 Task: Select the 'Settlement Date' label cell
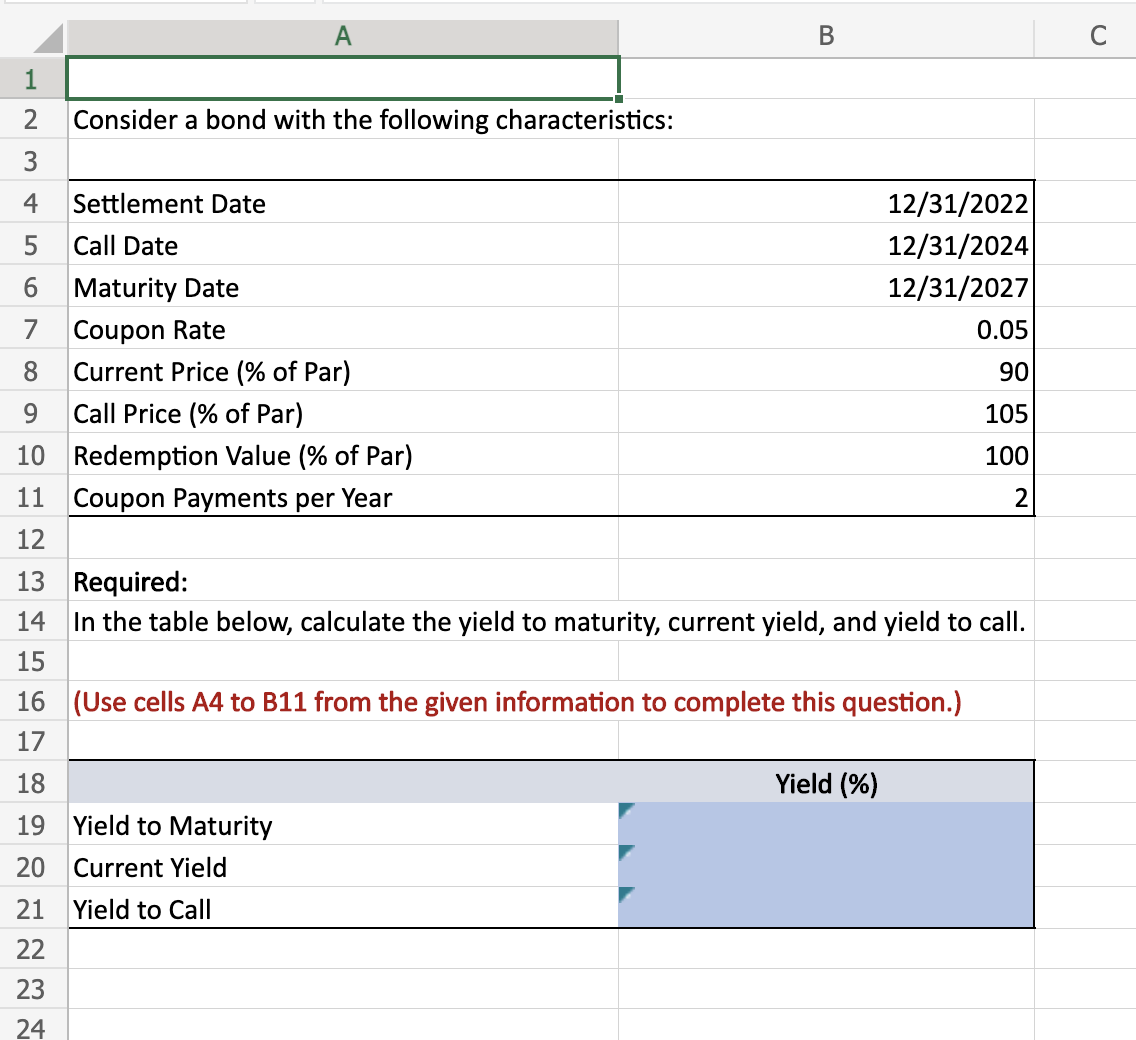(343, 203)
